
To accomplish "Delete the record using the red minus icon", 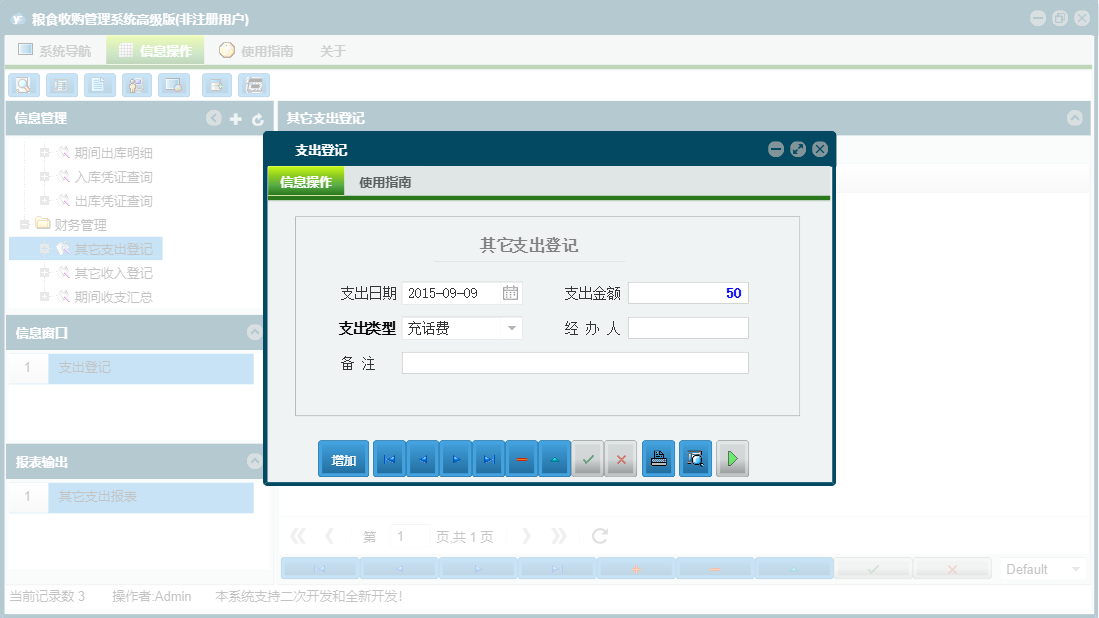I will pos(522,458).
